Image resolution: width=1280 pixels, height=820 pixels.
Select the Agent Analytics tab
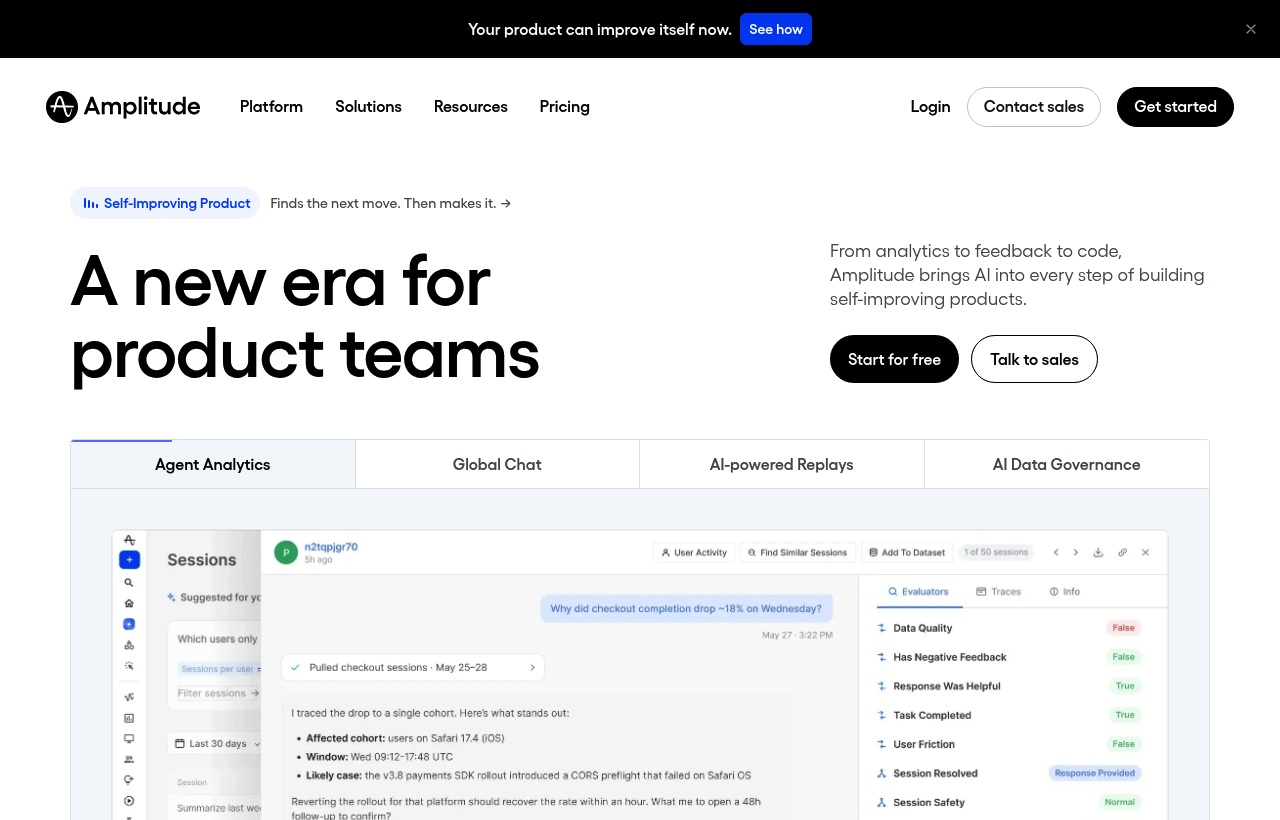point(213,464)
